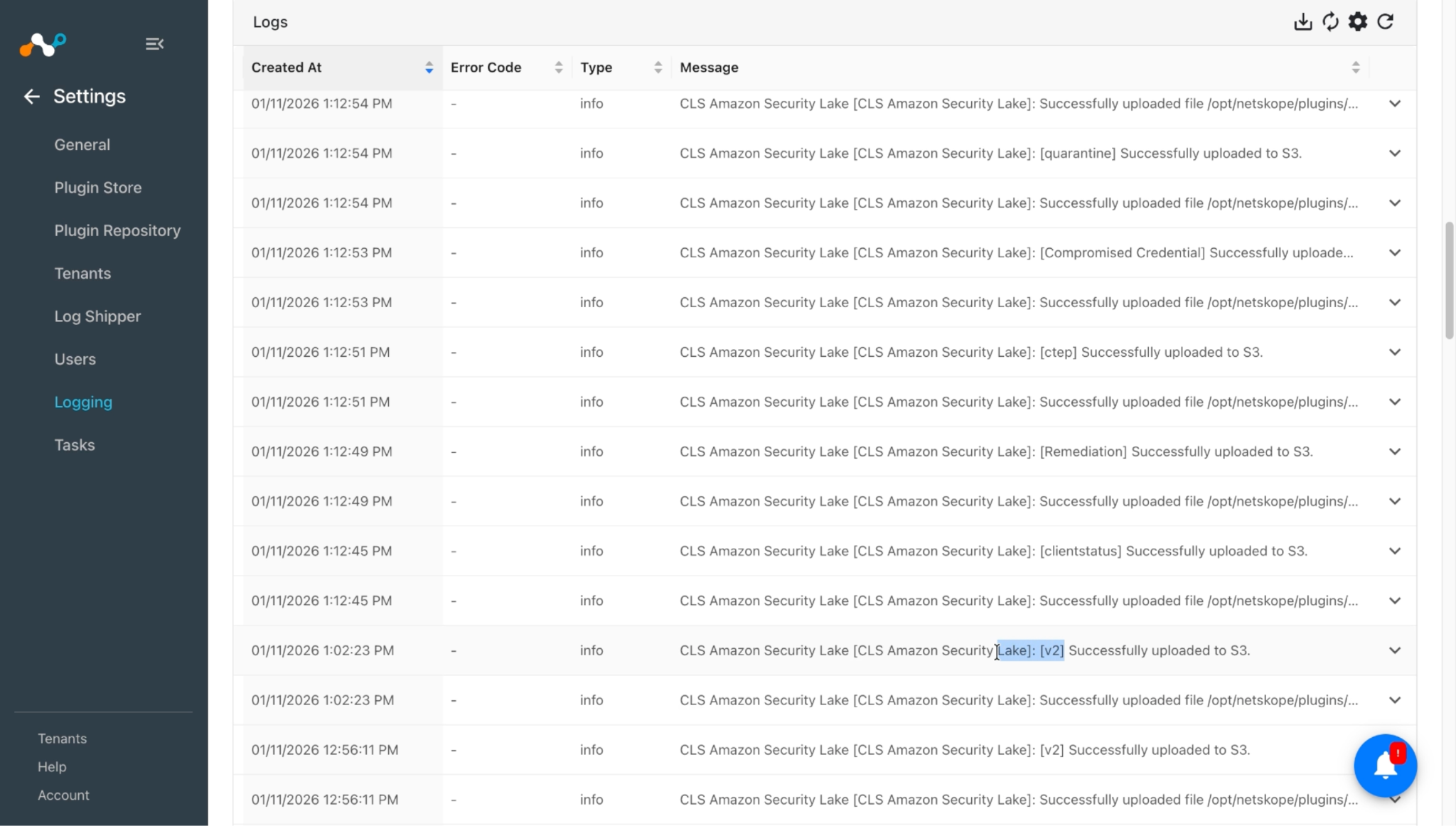Toggle auto-refresh circular arrows icon
This screenshot has height=826, width=1456.
click(1330, 22)
